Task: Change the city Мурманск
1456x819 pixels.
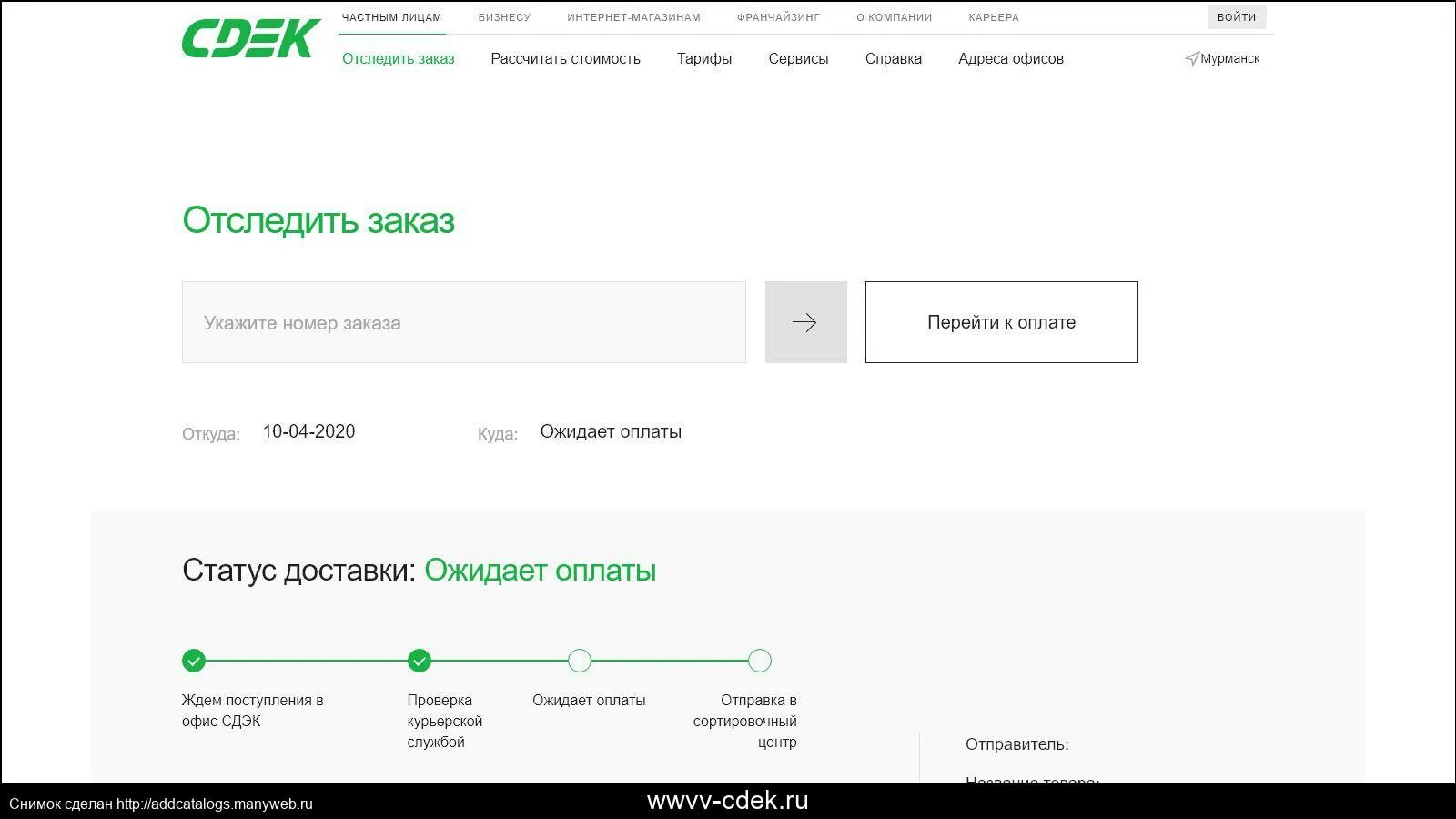Action: point(1230,58)
